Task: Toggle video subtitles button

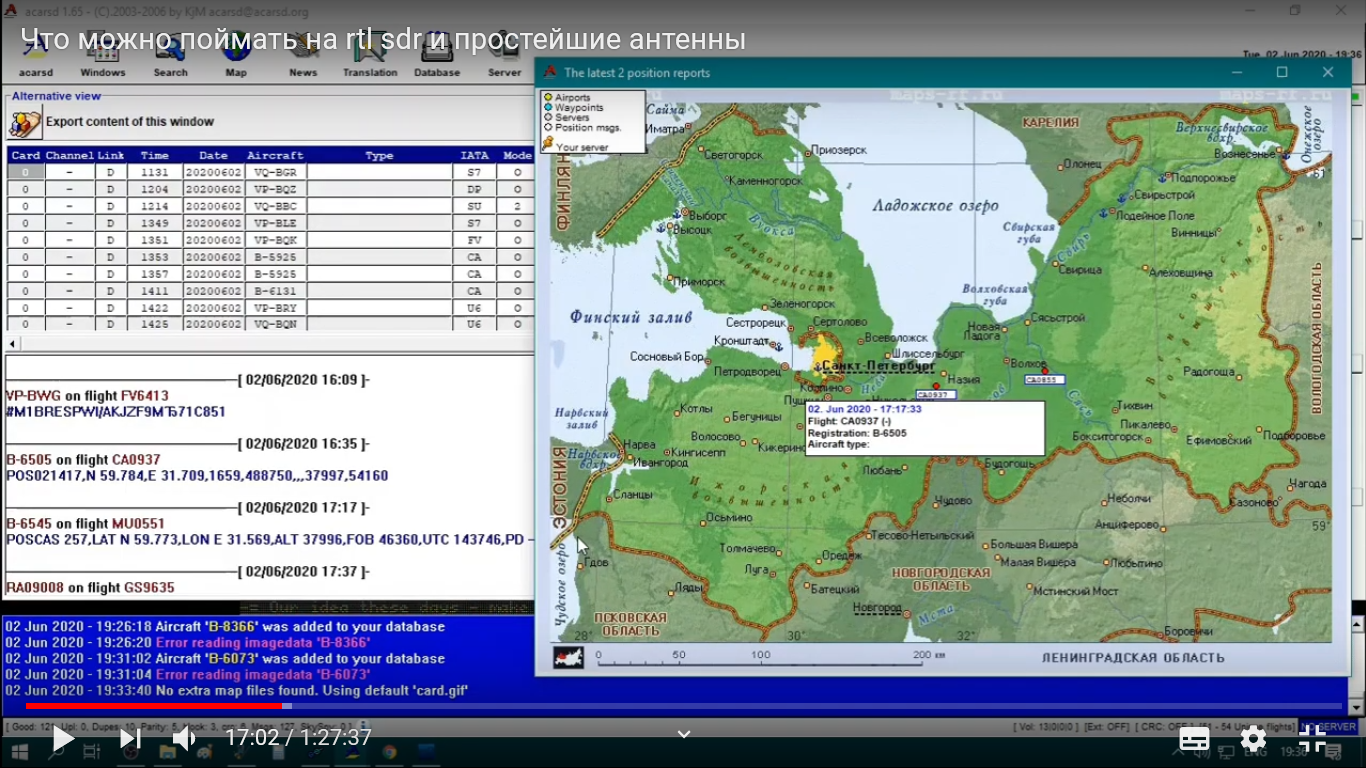Action: click(x=1194, y=739)
